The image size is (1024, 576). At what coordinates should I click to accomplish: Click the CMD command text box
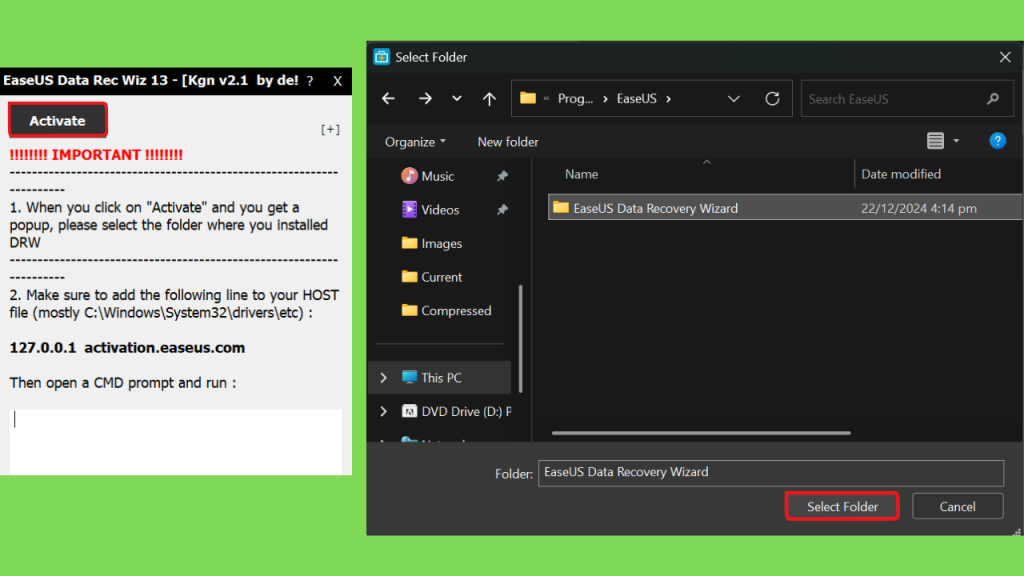coord(176,441)
